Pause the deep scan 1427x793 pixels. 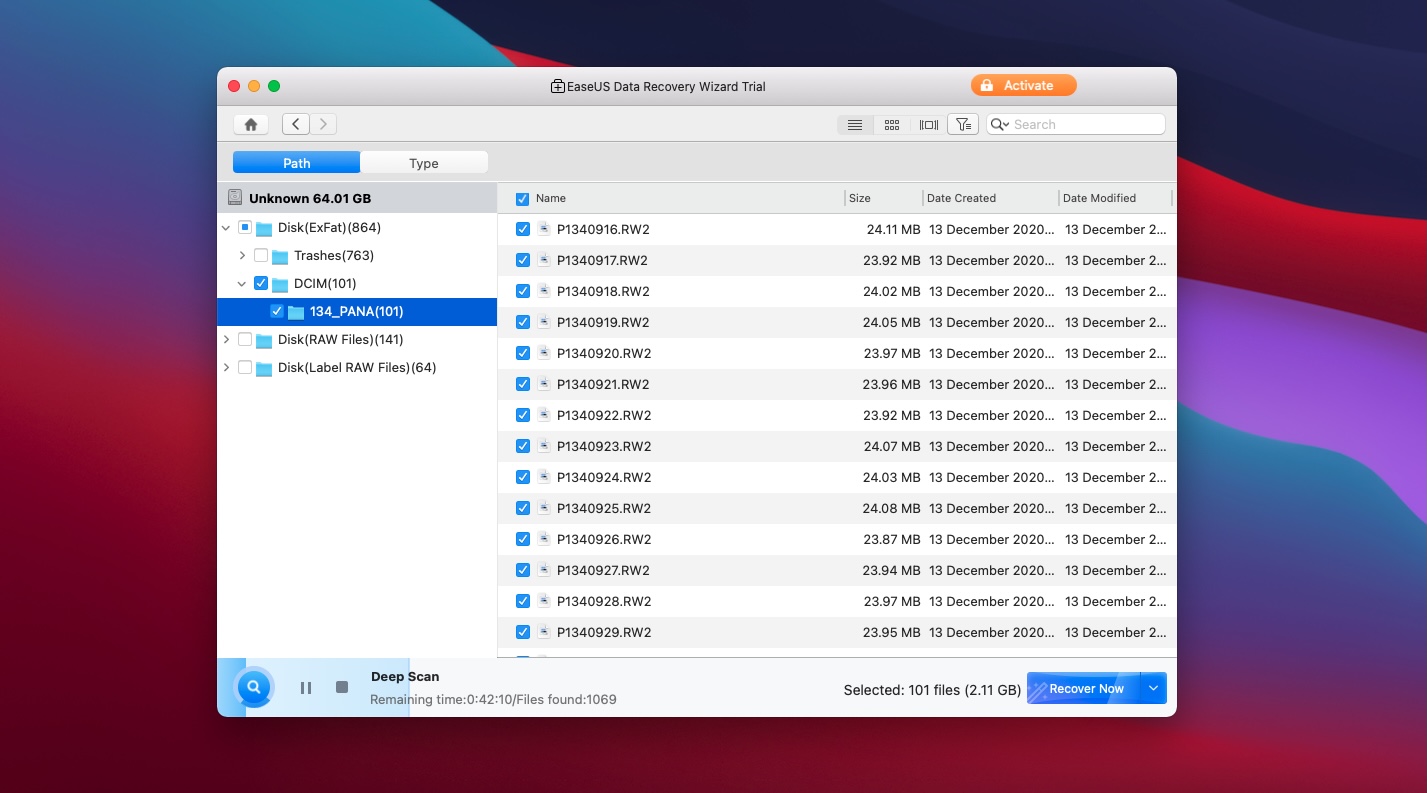tap(306, 688)
